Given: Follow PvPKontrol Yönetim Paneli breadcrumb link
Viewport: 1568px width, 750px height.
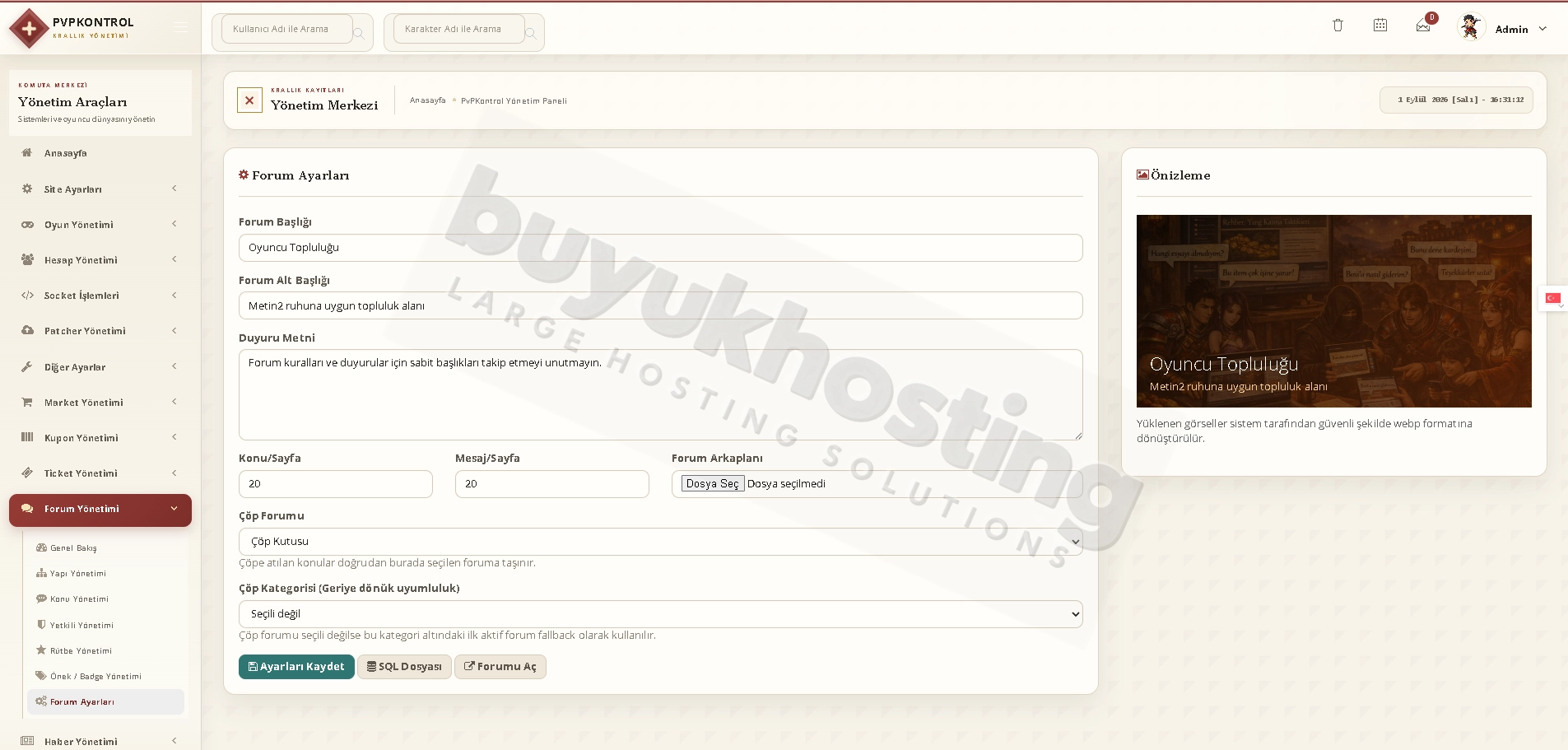Looking at the screenshot, I should pos(514,100).
